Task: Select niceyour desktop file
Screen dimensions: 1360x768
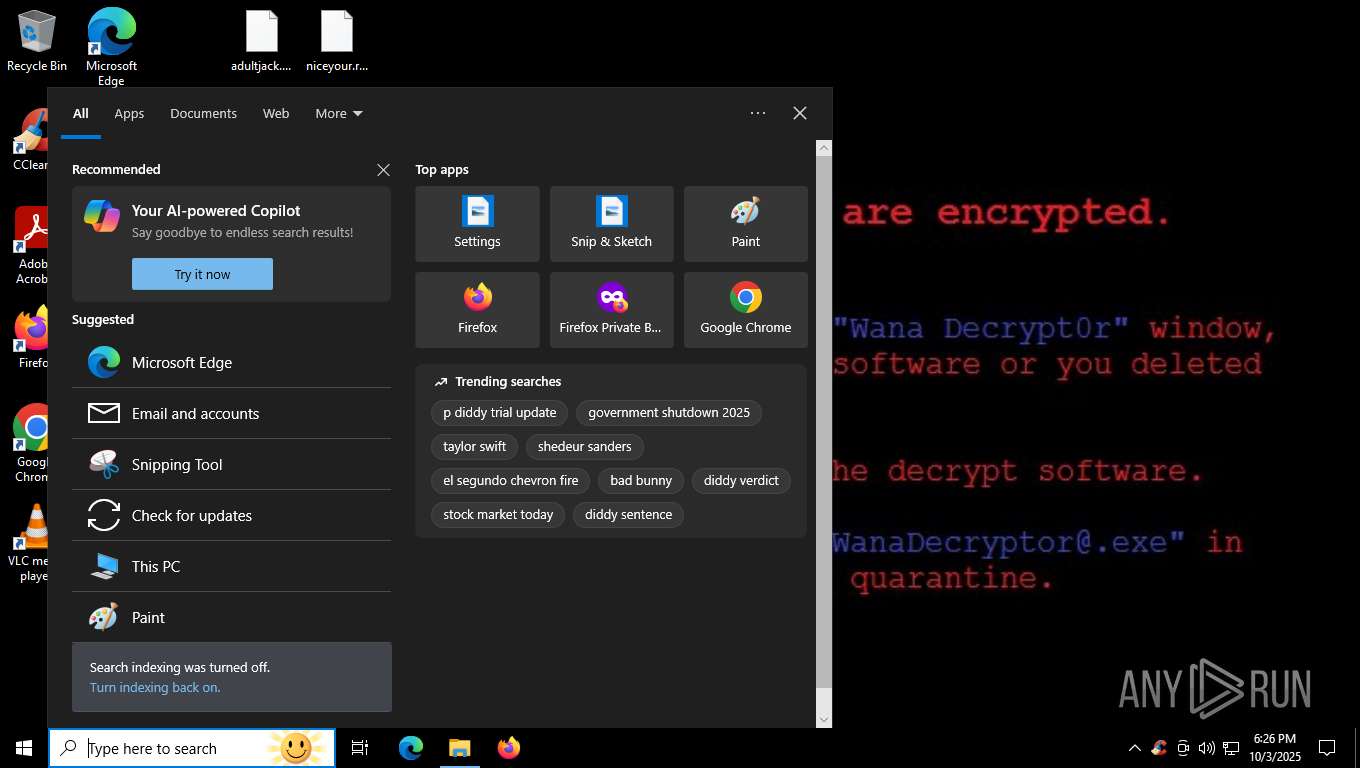Action: 337,42
